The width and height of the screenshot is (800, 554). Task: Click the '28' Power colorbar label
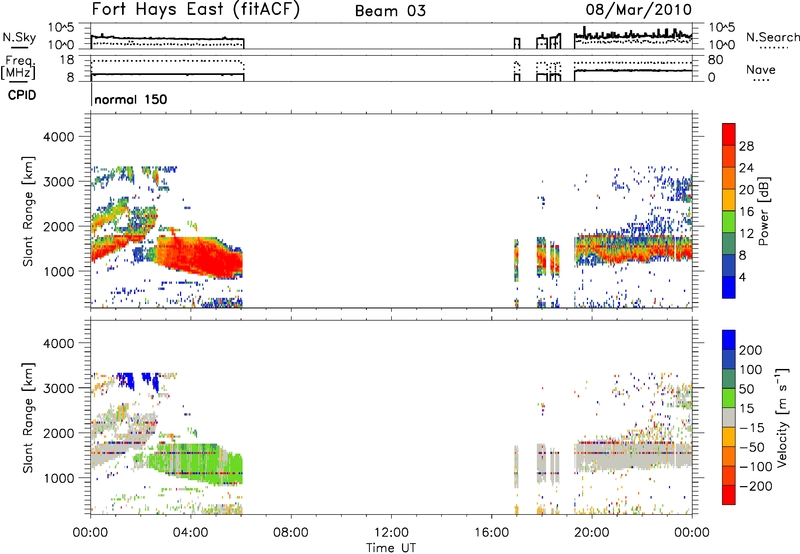tap(746, 146)
